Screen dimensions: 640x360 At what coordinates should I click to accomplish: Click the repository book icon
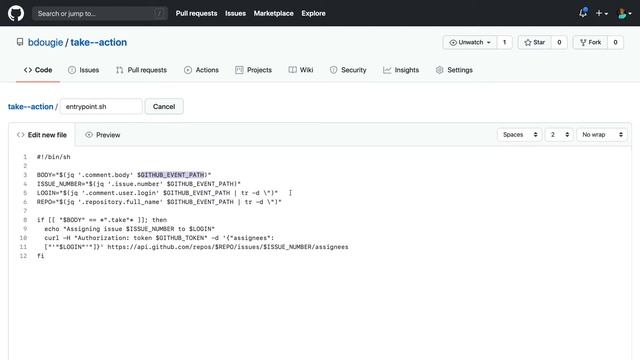pos(20,42)
